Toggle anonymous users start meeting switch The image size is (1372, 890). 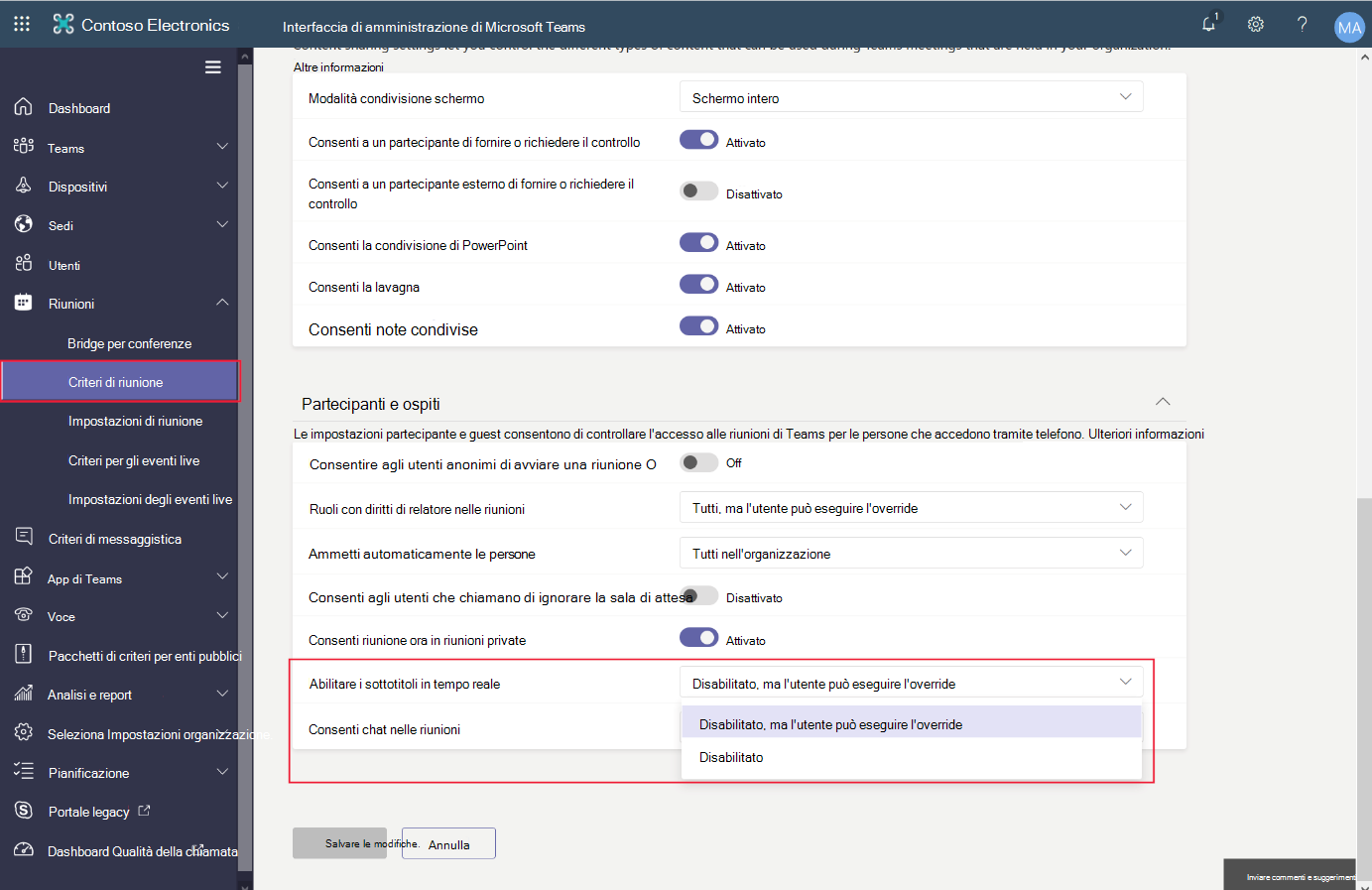698,462
